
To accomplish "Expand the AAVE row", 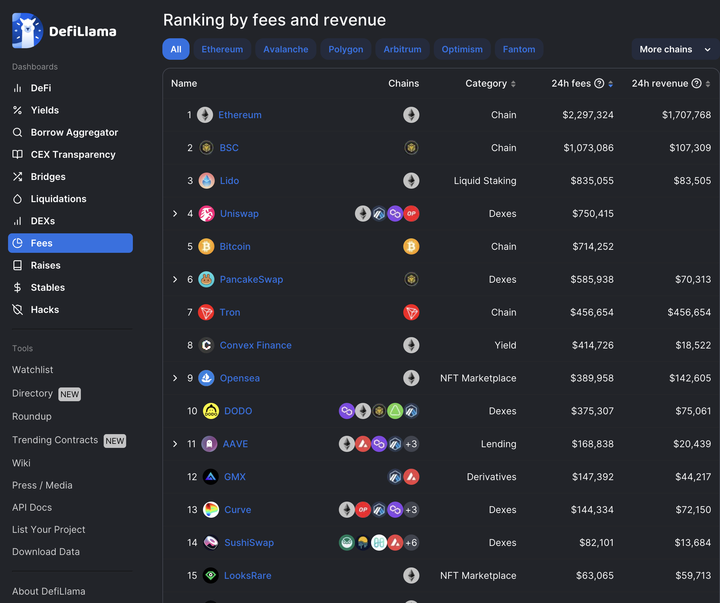I will tap(175, 444).
